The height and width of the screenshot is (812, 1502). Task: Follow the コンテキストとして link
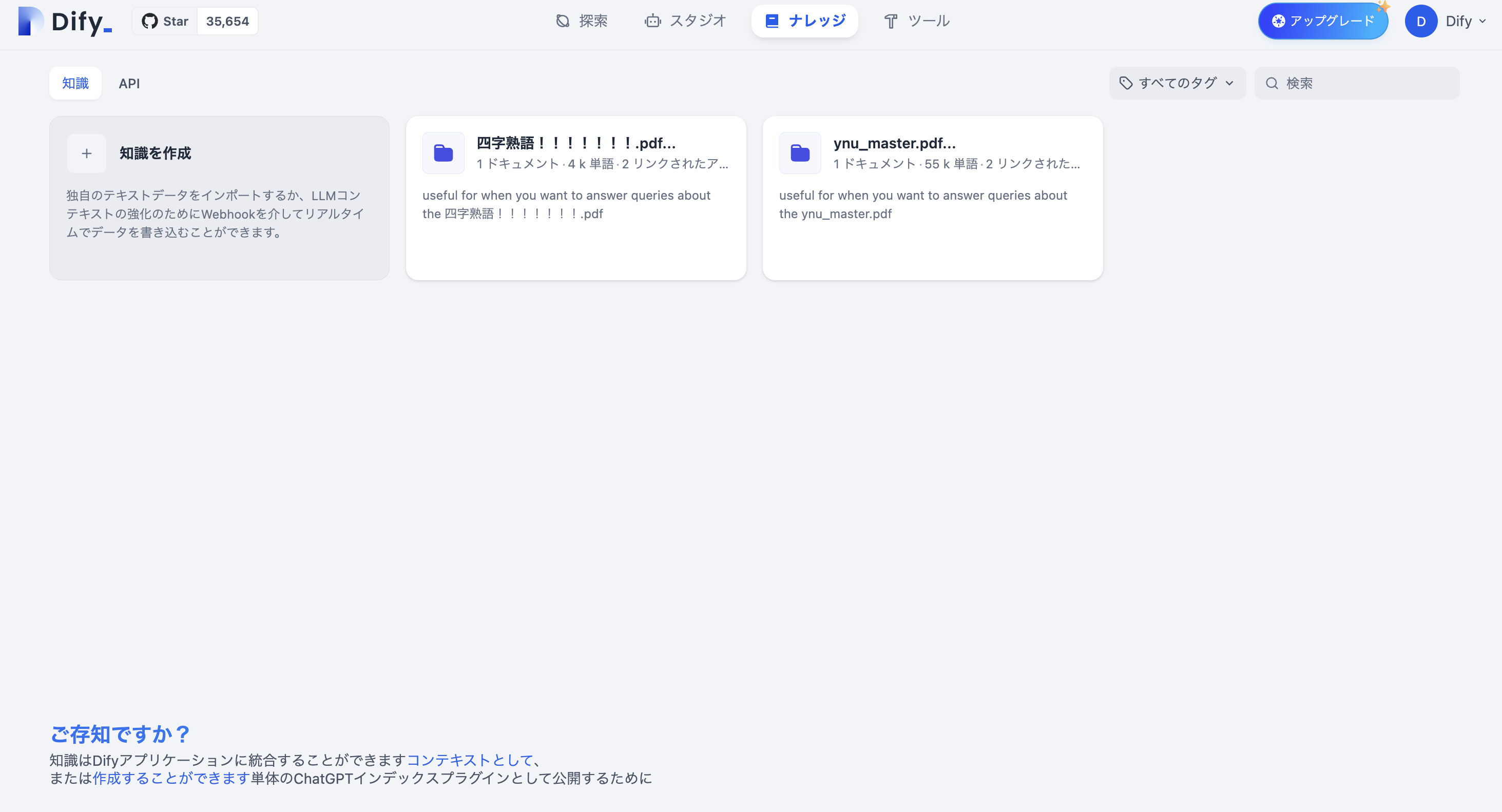tap(469, 760)
